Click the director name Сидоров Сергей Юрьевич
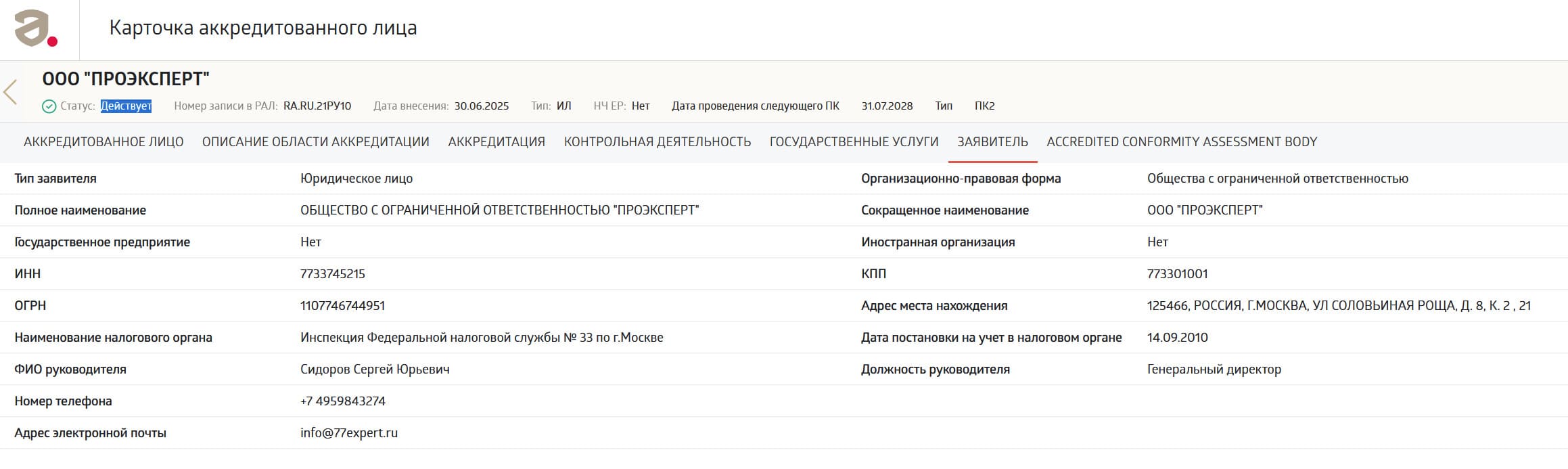This screenshot has height=469, width=1568. click(375, 370)
